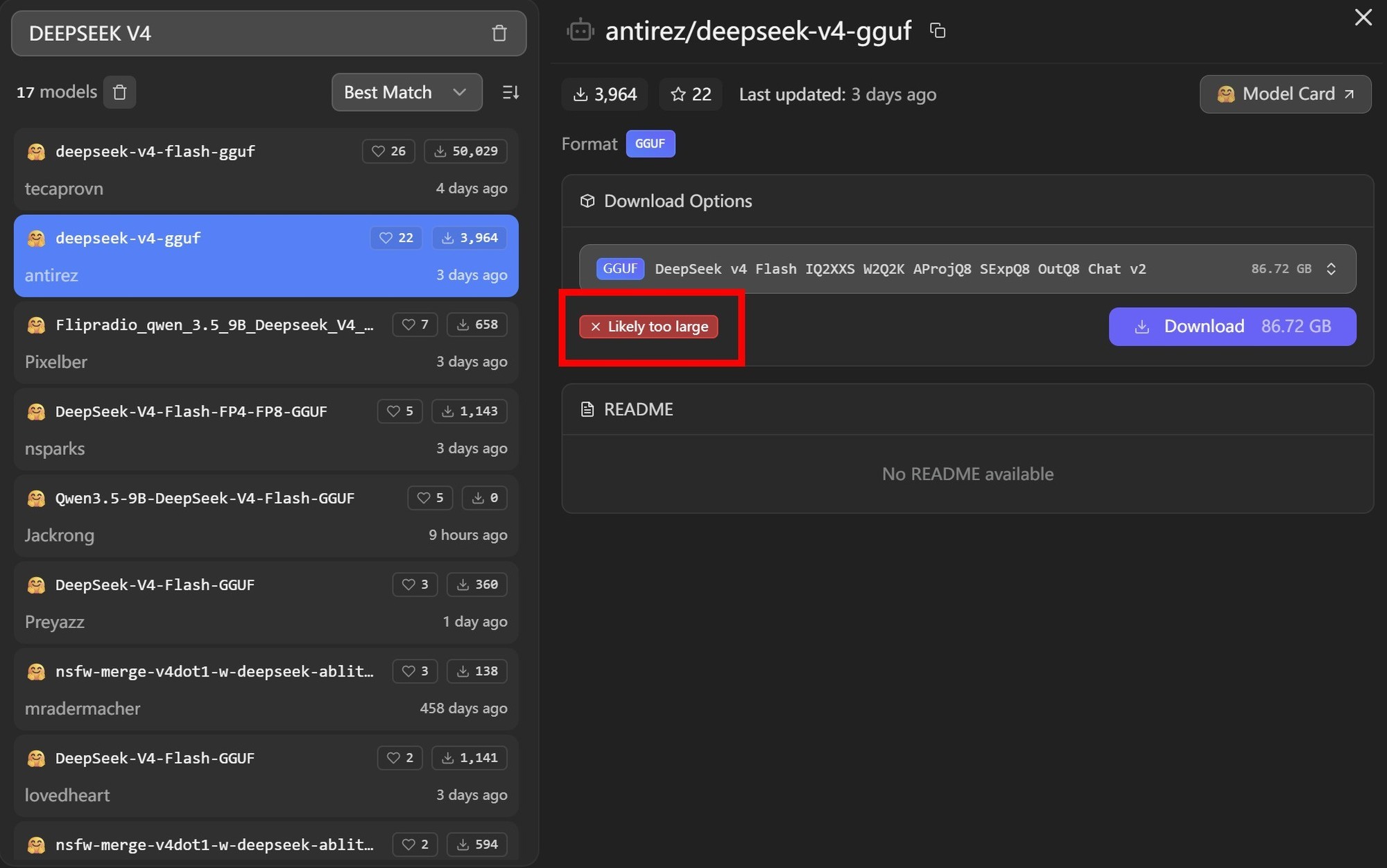1387x868 pixels.
Task: Click the 7 likes badge on Flipradio model
Action: point(415,324)
